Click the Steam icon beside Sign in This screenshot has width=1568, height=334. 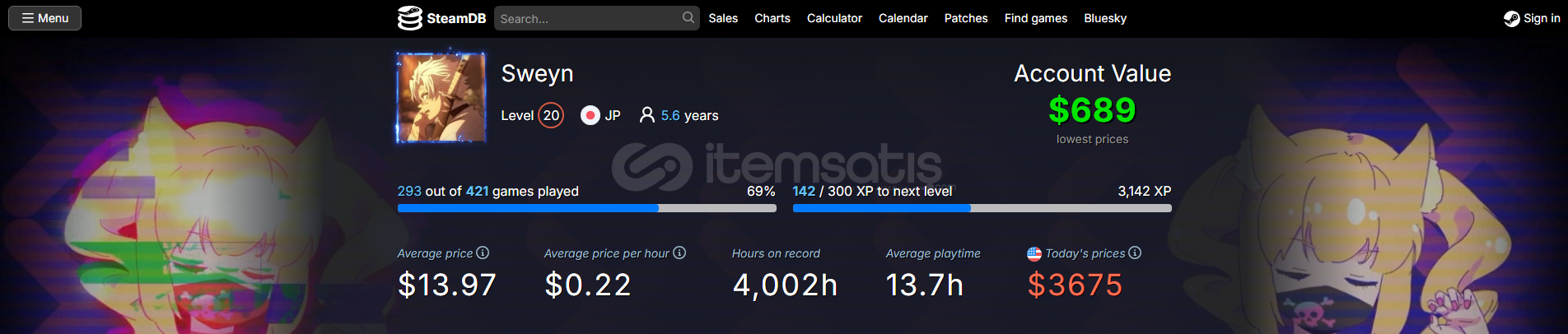click(1511, 18)
